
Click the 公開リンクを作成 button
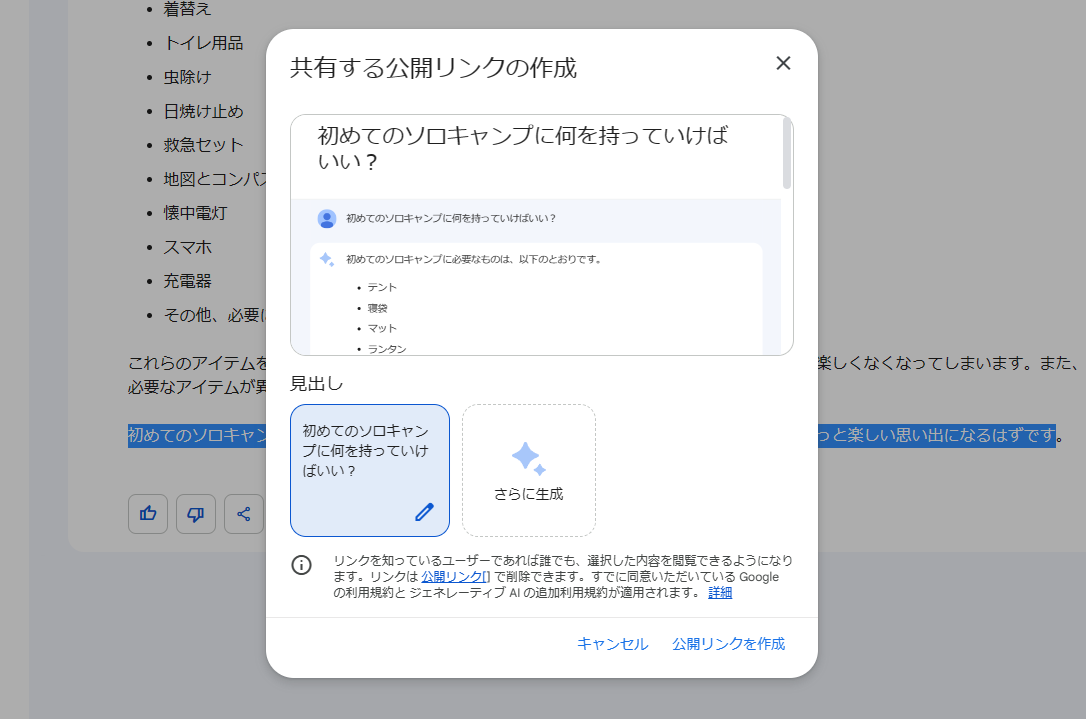729,644
